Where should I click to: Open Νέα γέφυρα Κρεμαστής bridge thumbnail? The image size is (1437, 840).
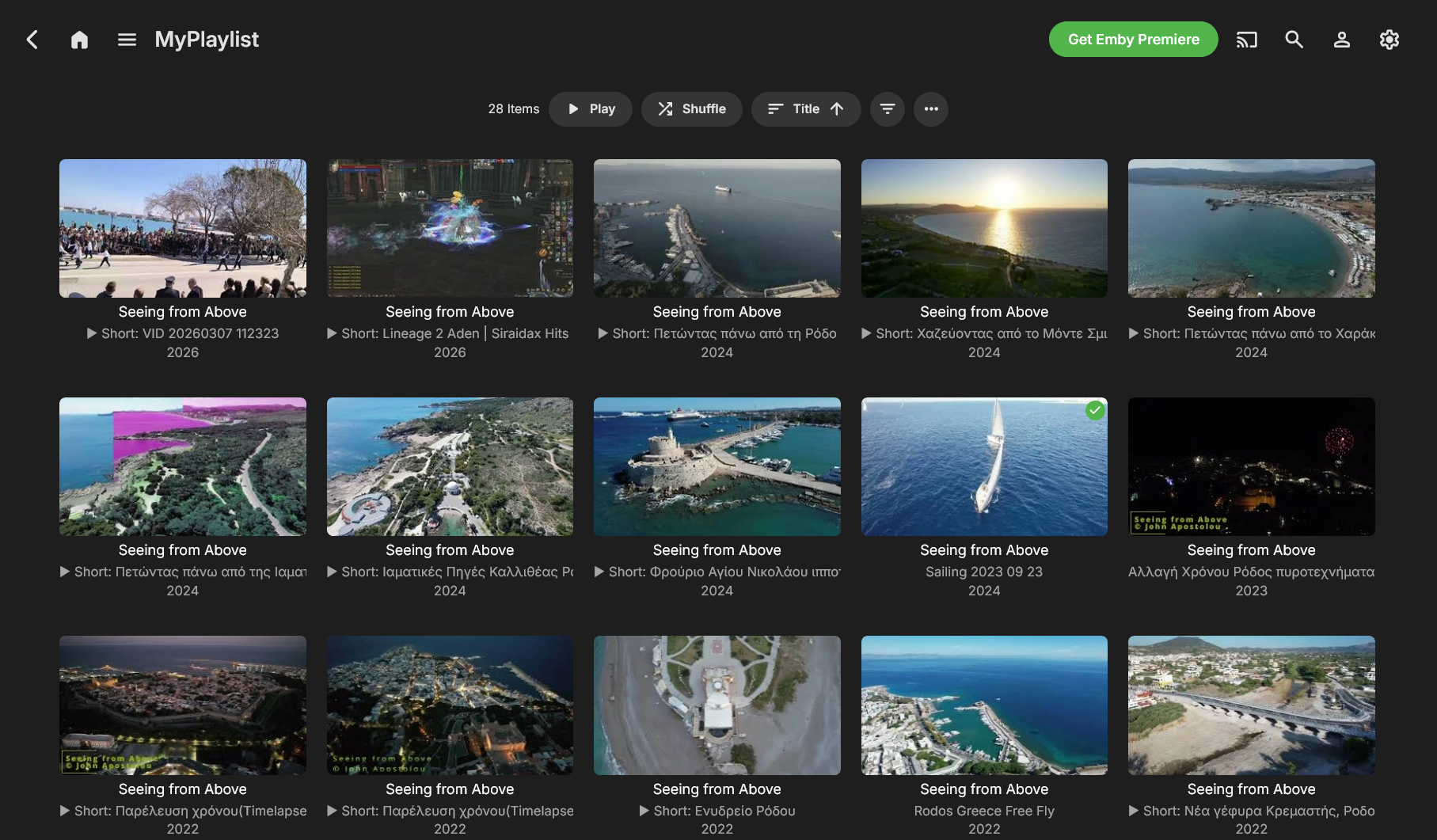pos(1251,705)
